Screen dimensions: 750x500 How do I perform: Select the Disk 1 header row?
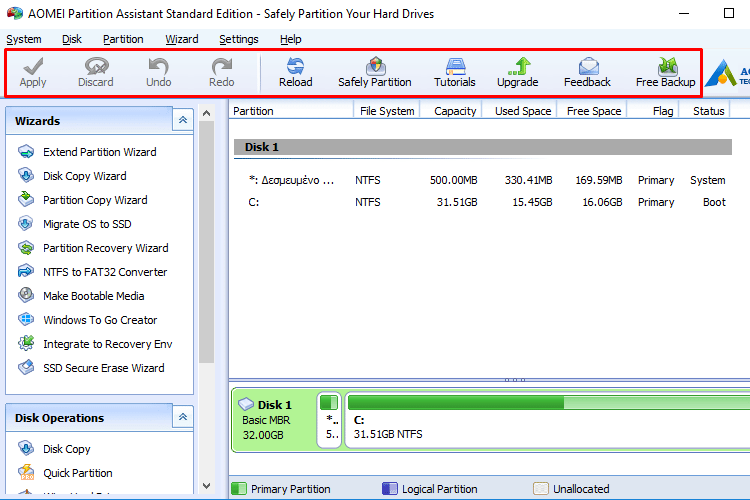tap(483, 147)
